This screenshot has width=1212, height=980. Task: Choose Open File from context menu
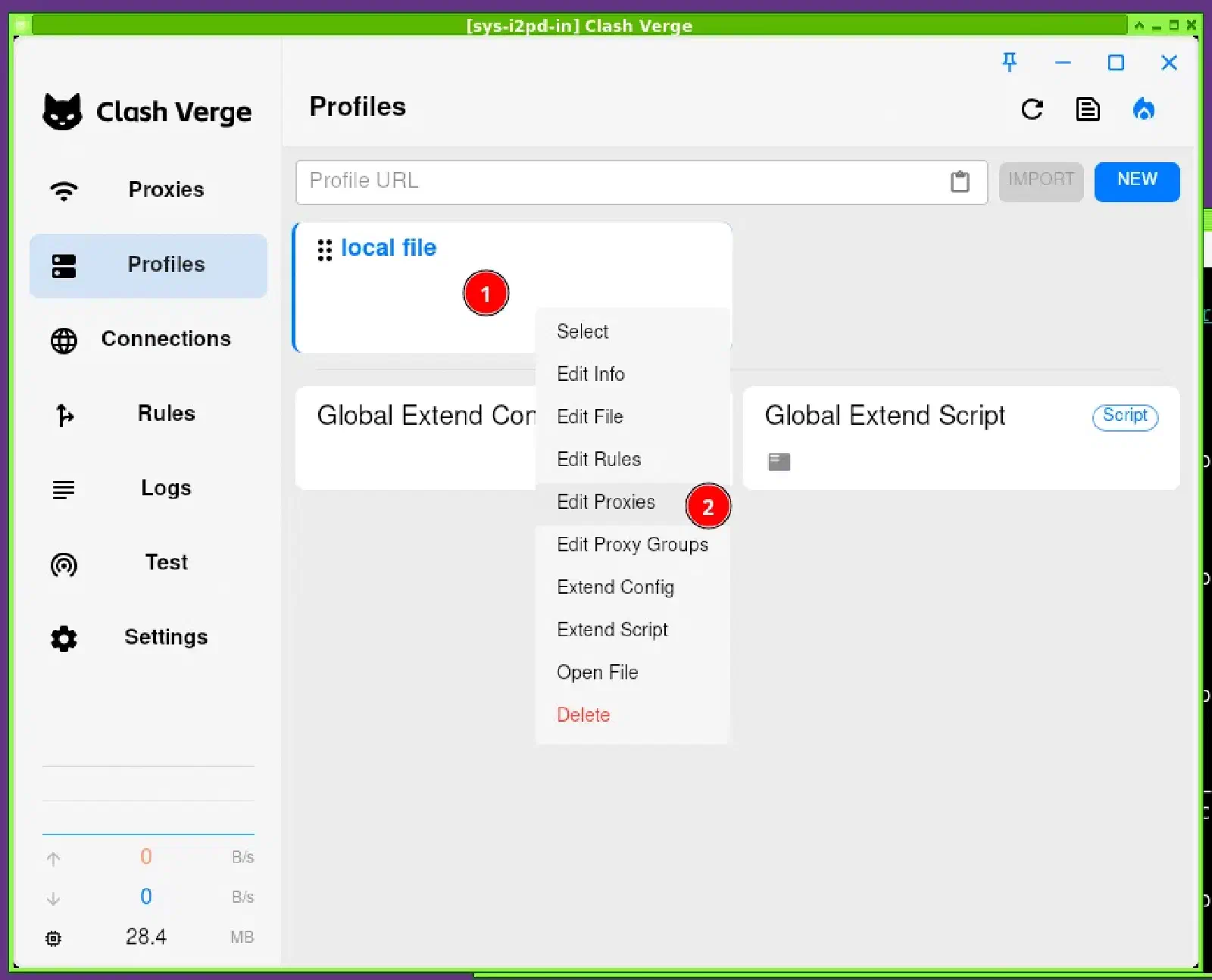(x=632, y=673)
